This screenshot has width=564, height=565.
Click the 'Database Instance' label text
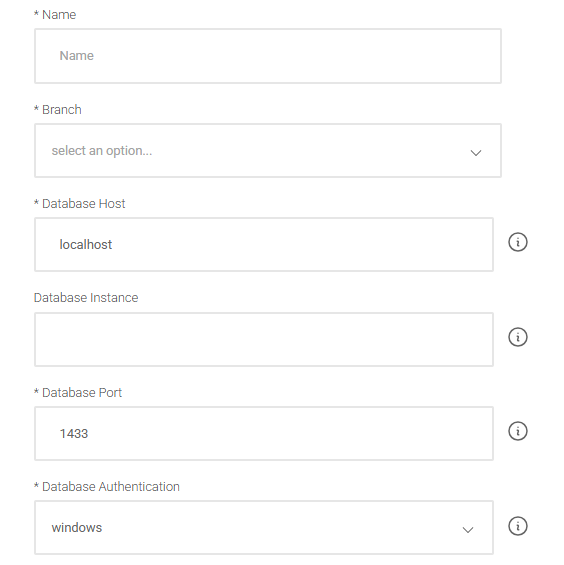pyautogui.click(x=86, y=298)
